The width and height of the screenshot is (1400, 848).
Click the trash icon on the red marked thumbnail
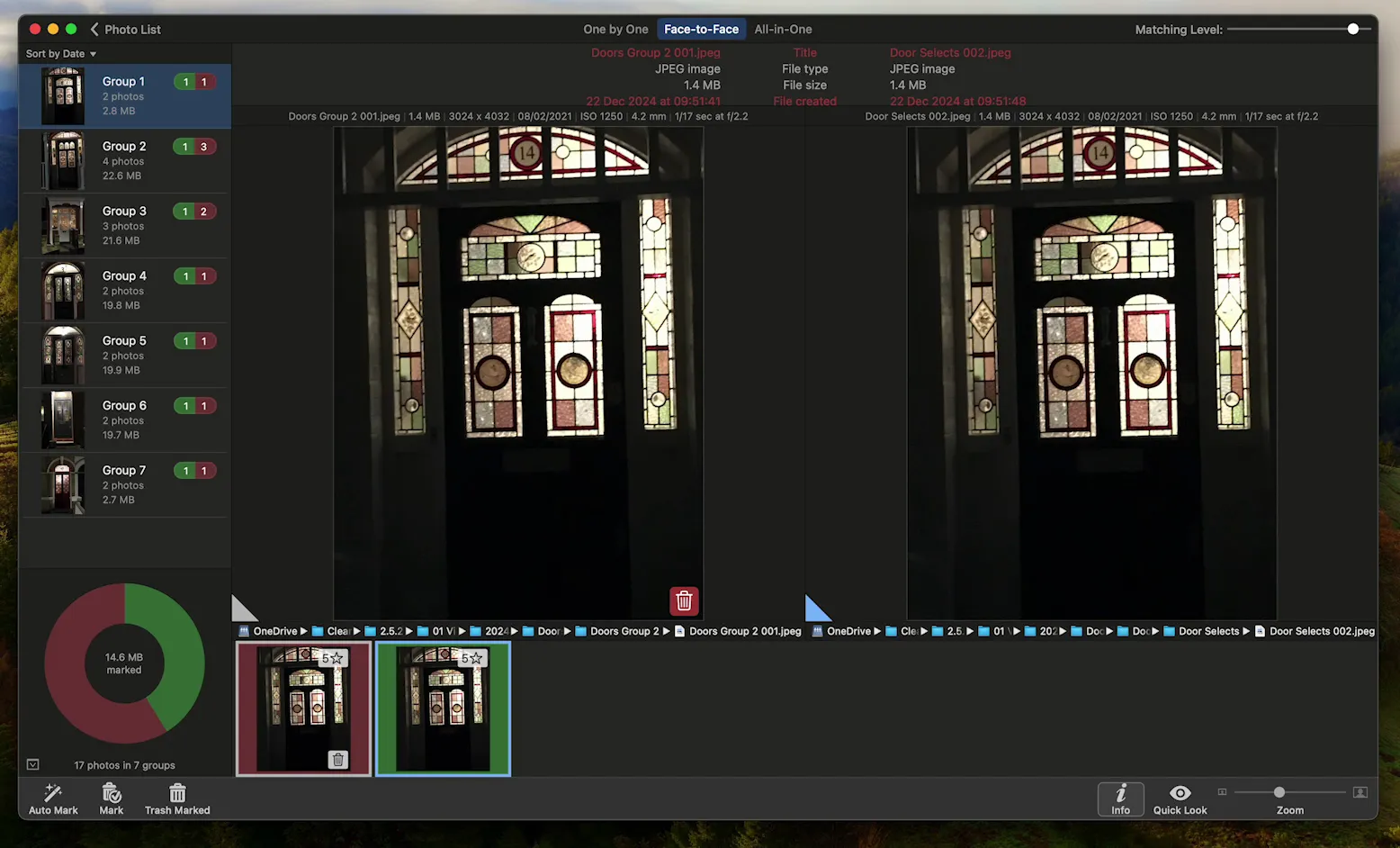(x=337, y=759)
